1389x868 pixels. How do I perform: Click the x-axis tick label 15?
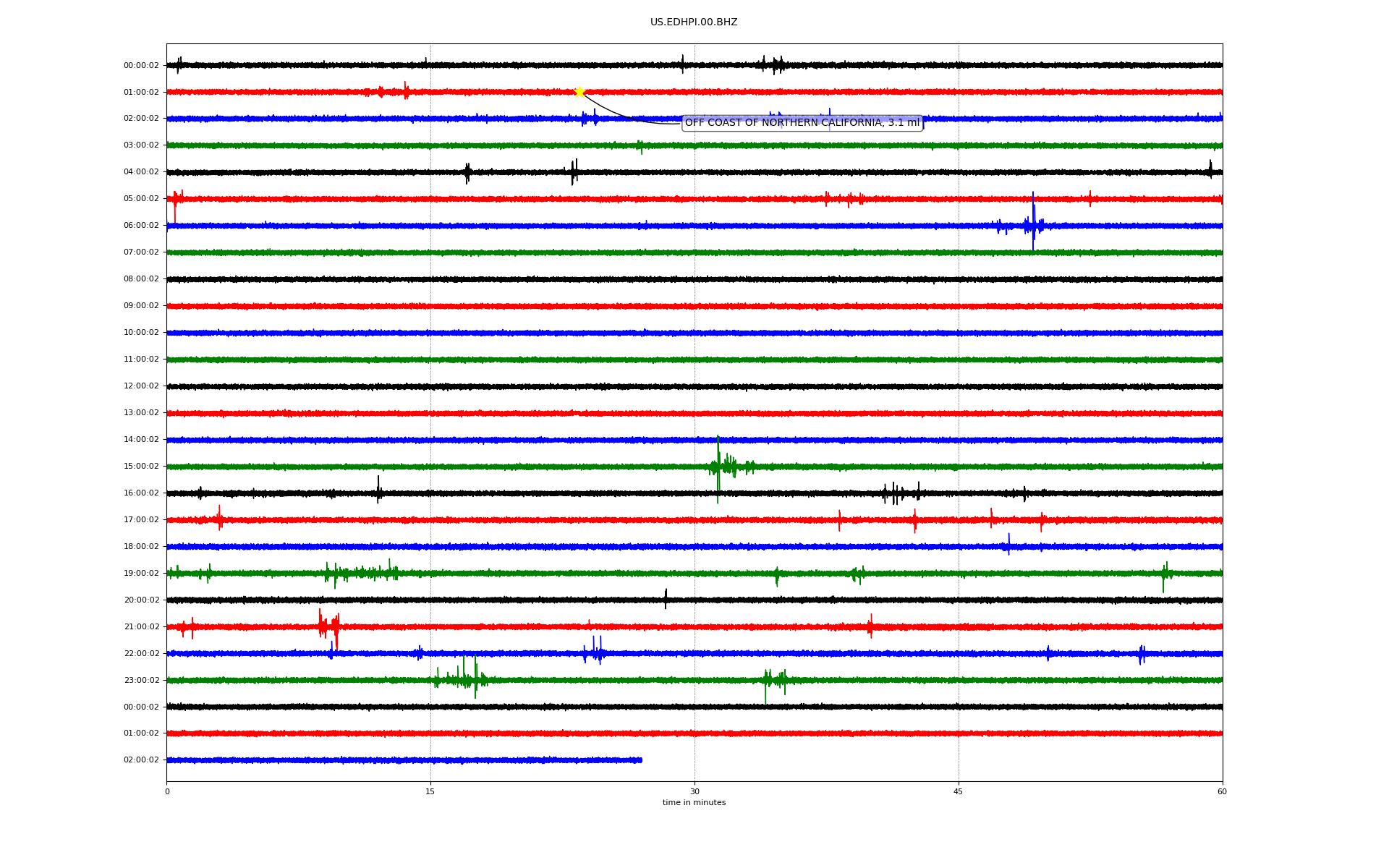coord(430,792)
